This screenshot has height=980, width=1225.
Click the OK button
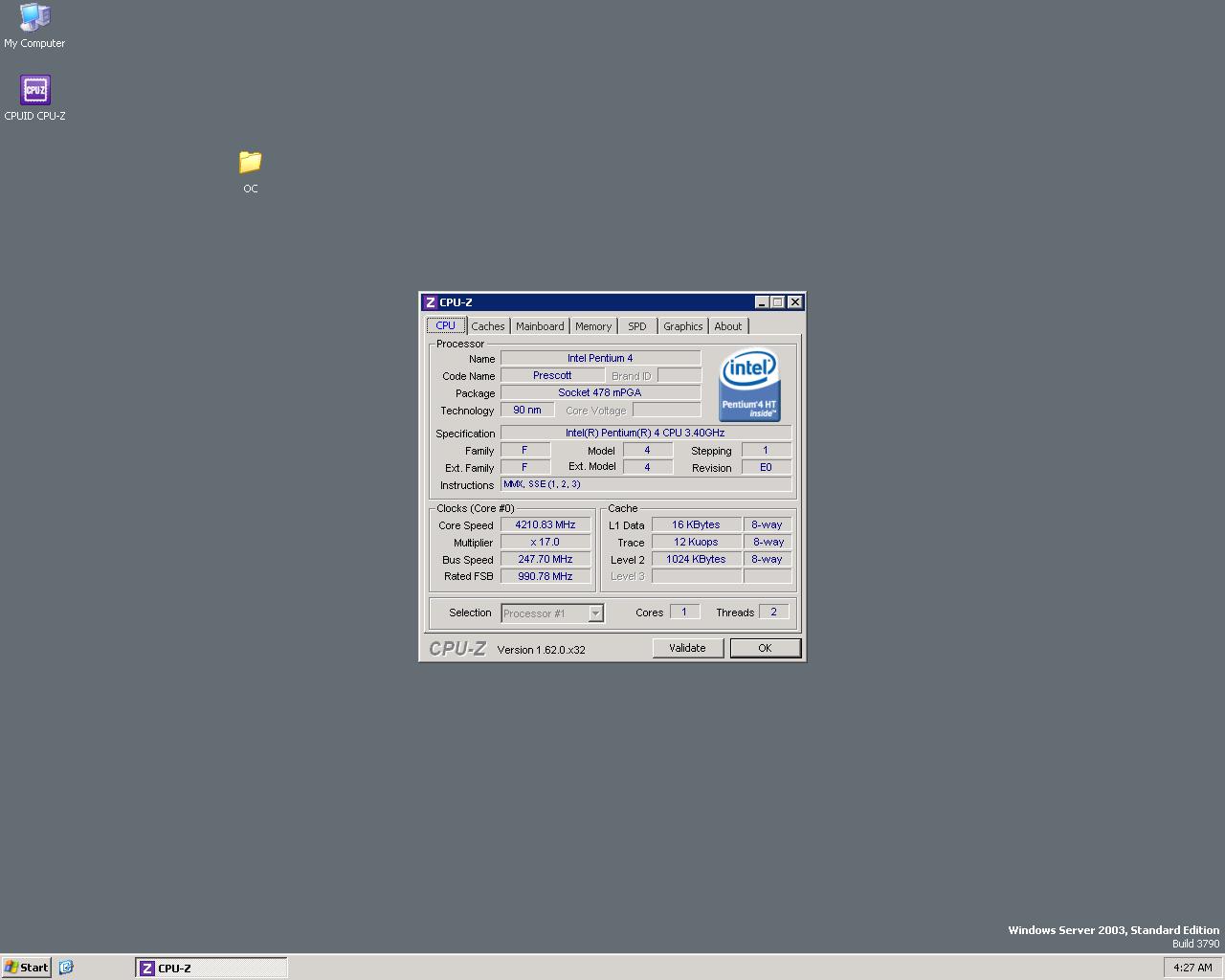click(765, 648)
